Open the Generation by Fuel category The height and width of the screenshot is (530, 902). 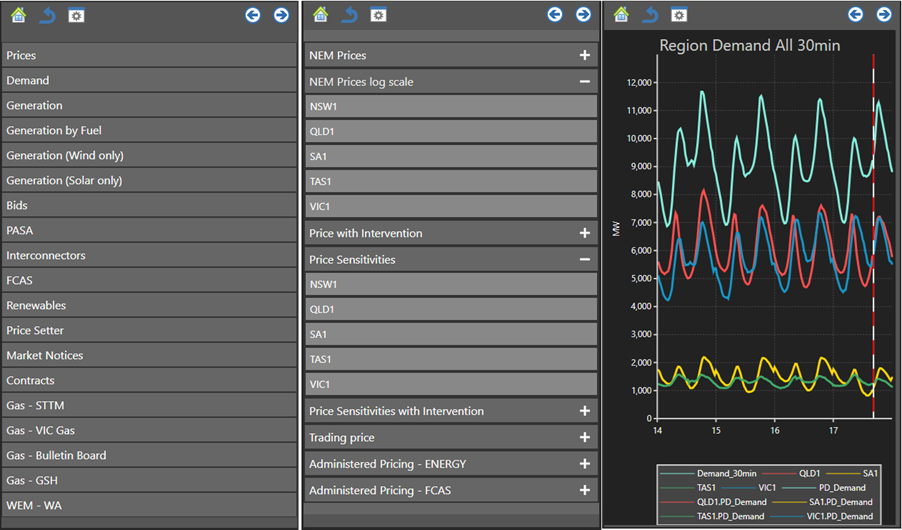(x=150, y=130)
